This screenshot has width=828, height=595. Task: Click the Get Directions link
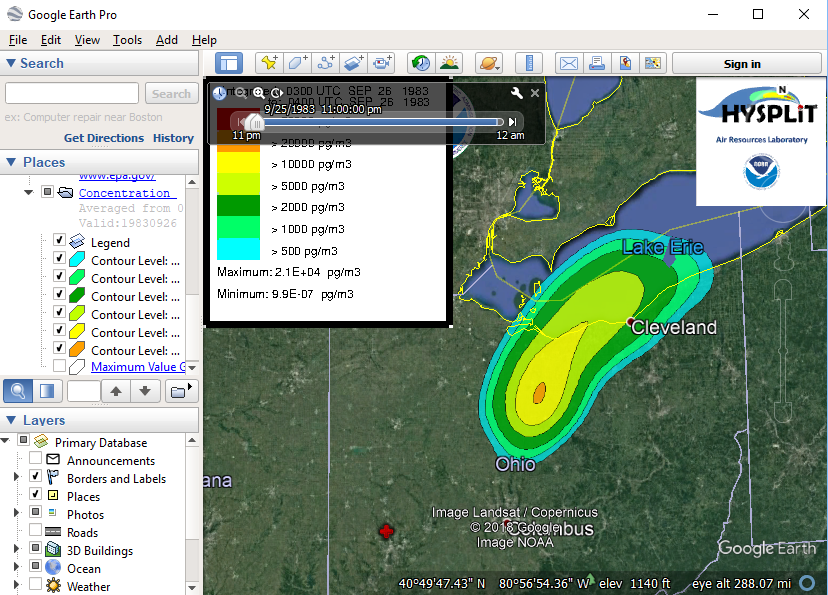104,138
